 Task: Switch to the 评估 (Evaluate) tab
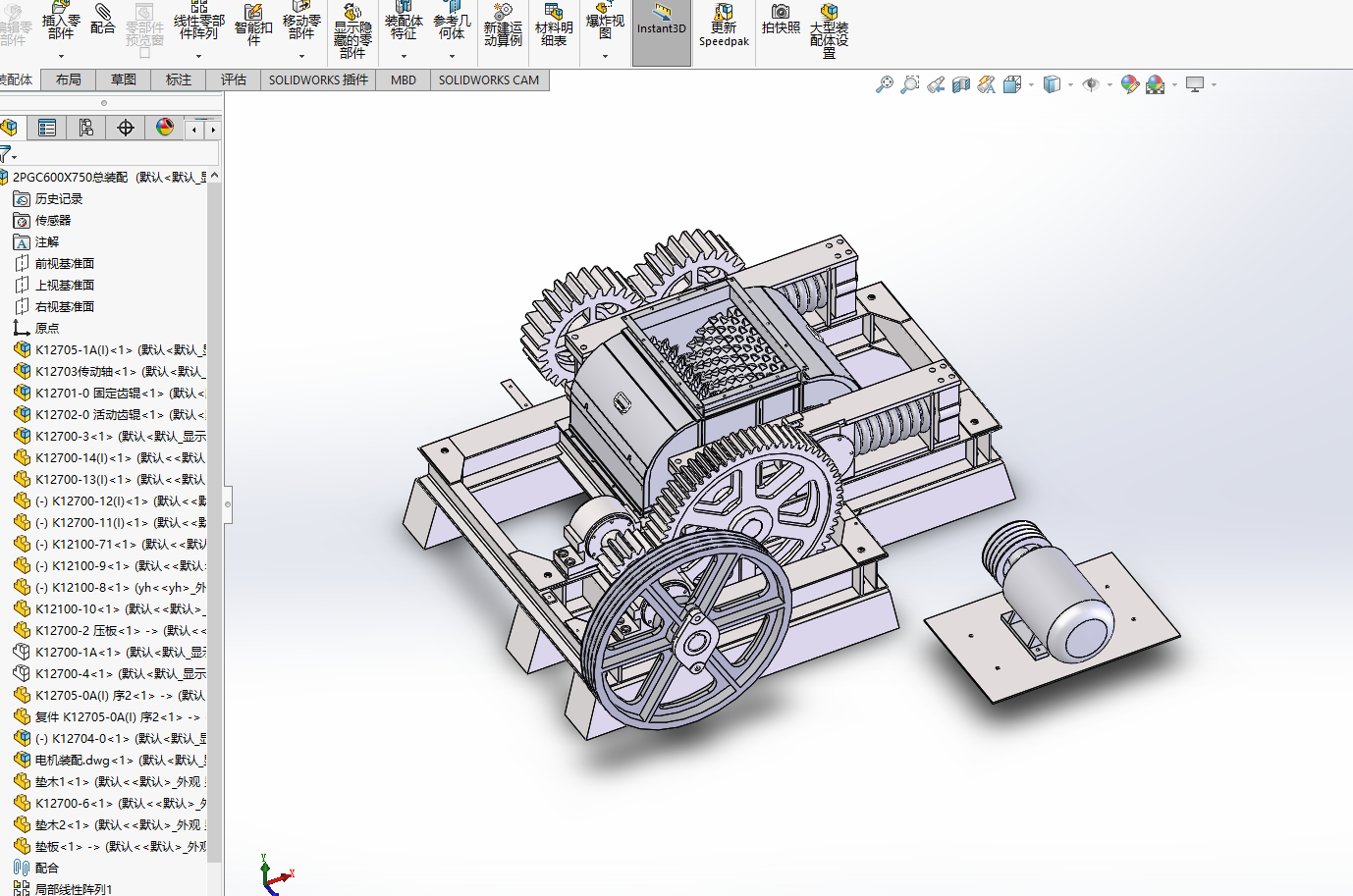(234, 79)
